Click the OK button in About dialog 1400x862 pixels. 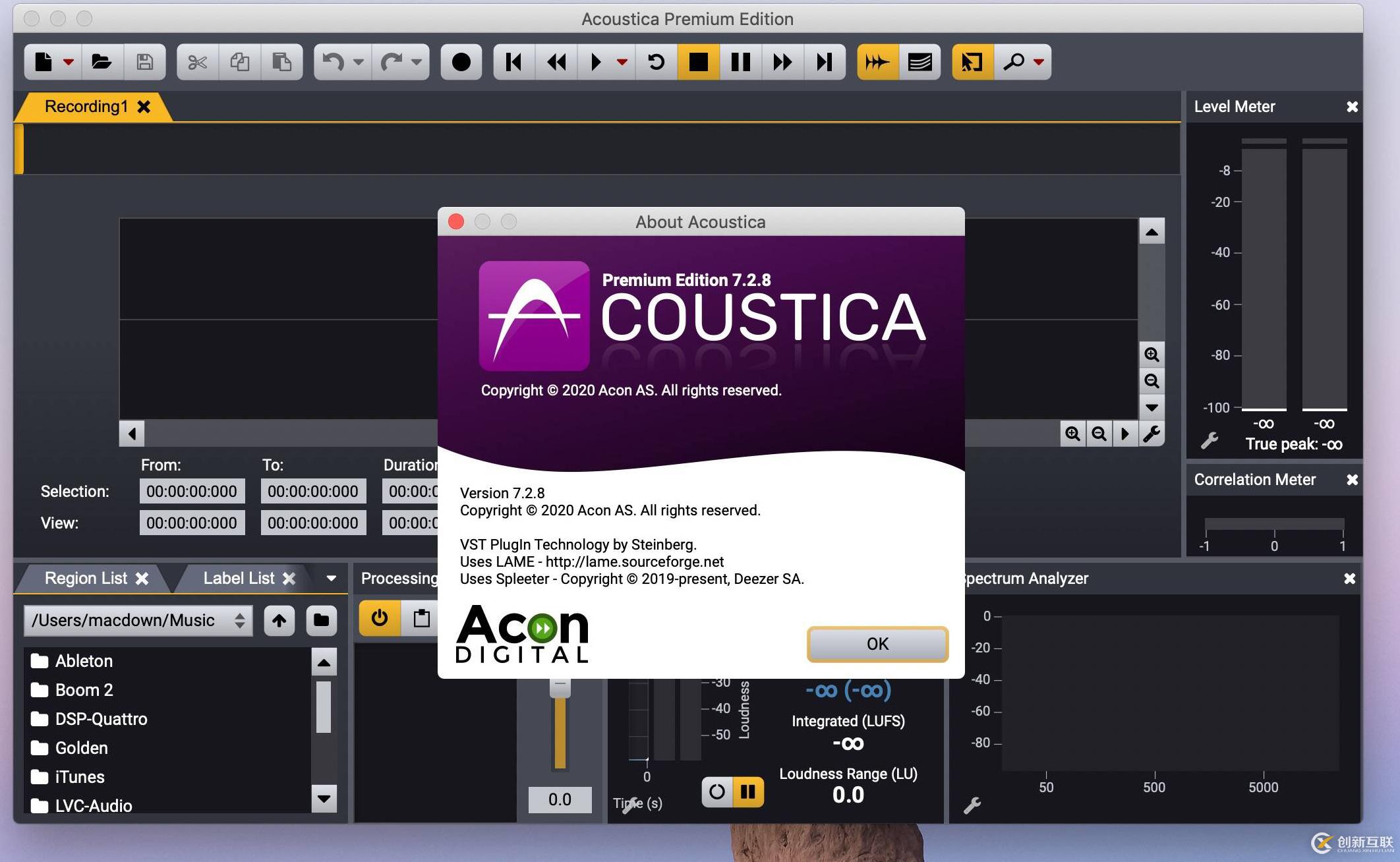click(x=877, y=644)
